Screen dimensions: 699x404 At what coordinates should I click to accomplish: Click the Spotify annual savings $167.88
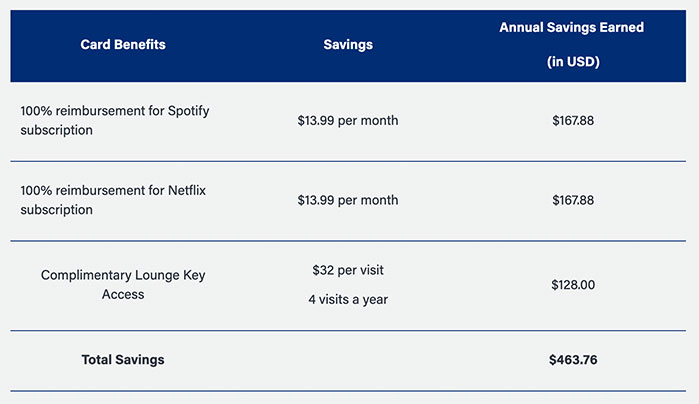click(573, 120)
